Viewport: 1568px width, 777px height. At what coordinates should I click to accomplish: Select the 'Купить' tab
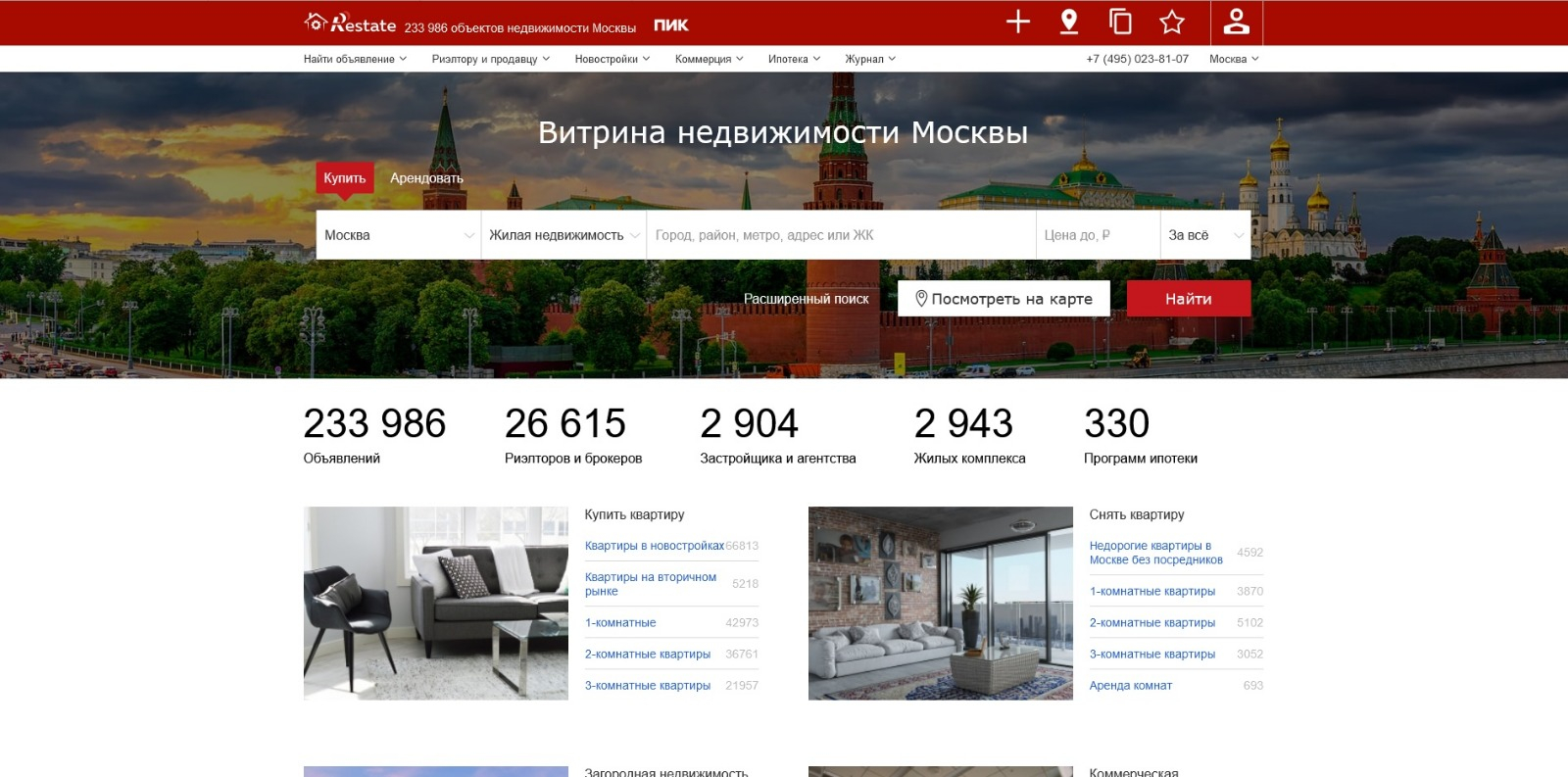(x=345, y=177)
